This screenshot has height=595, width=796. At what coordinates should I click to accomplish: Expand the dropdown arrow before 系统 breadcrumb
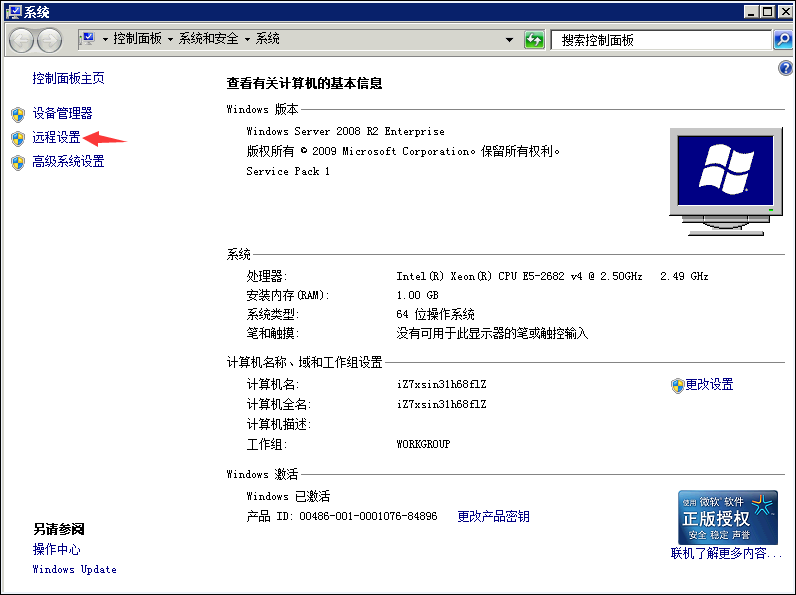[247, 39]
